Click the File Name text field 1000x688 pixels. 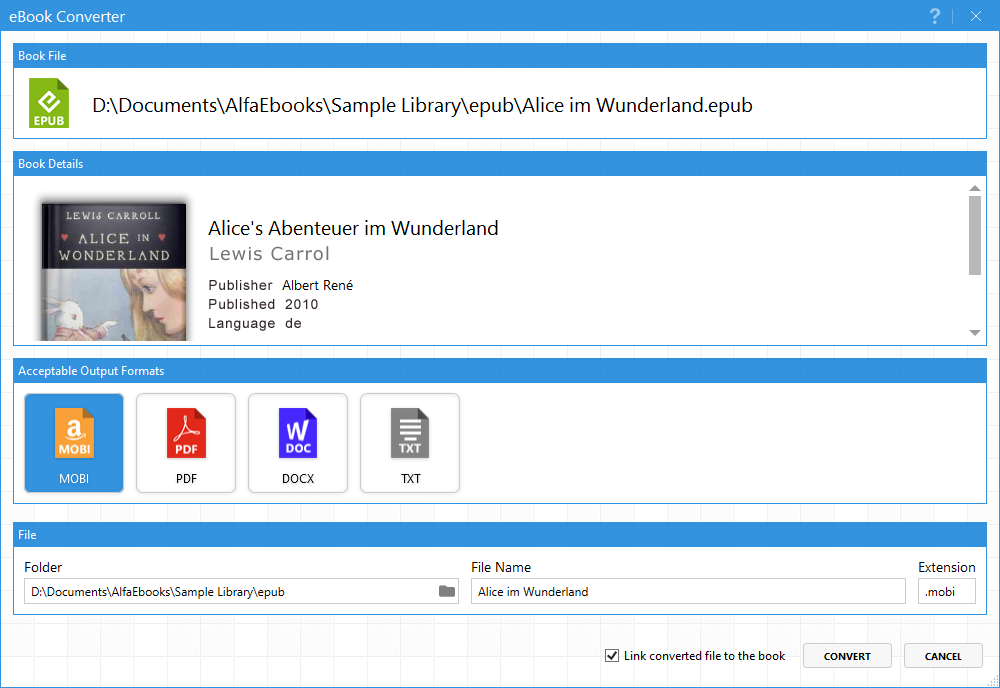688,591
